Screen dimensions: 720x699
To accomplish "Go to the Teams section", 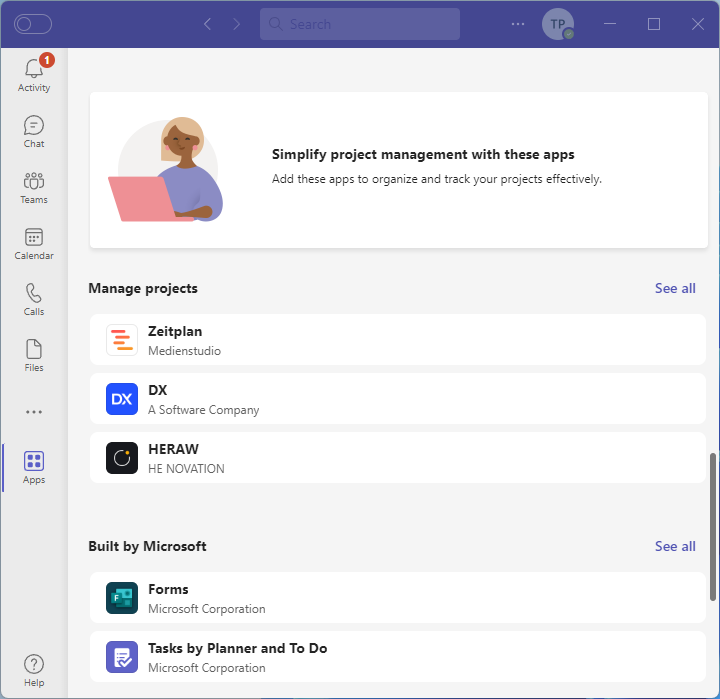I will click(x=34, y=188).
